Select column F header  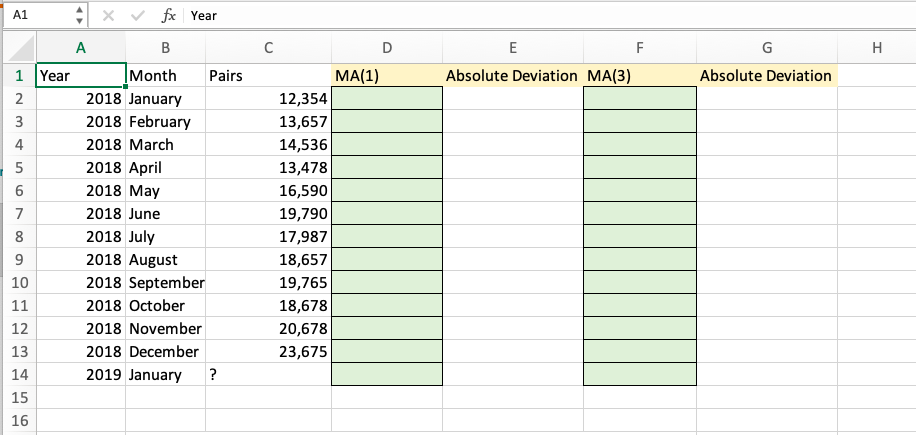click(x=640, y=48)
